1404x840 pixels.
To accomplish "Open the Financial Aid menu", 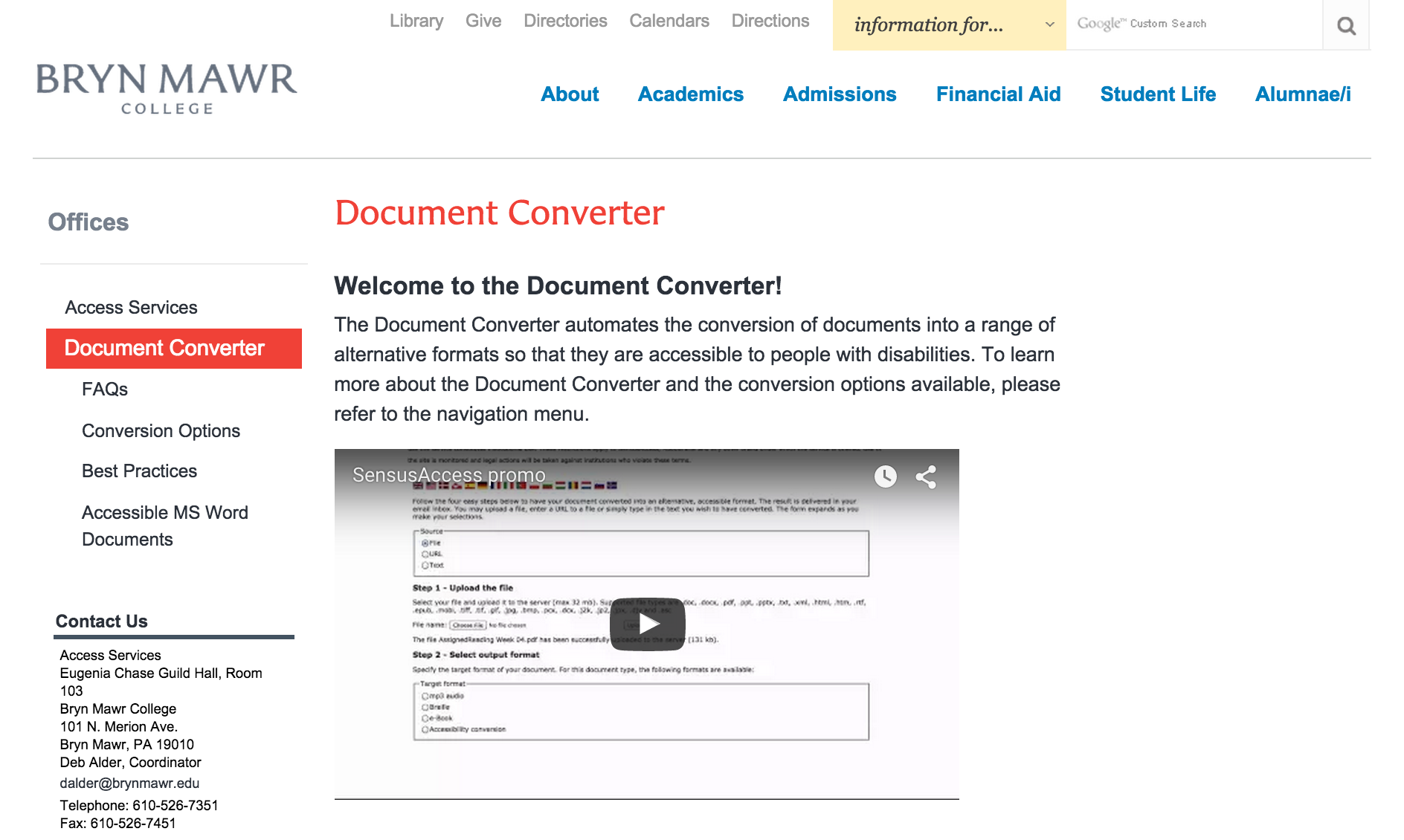I will pyautogui.click(x=998, y=94).
